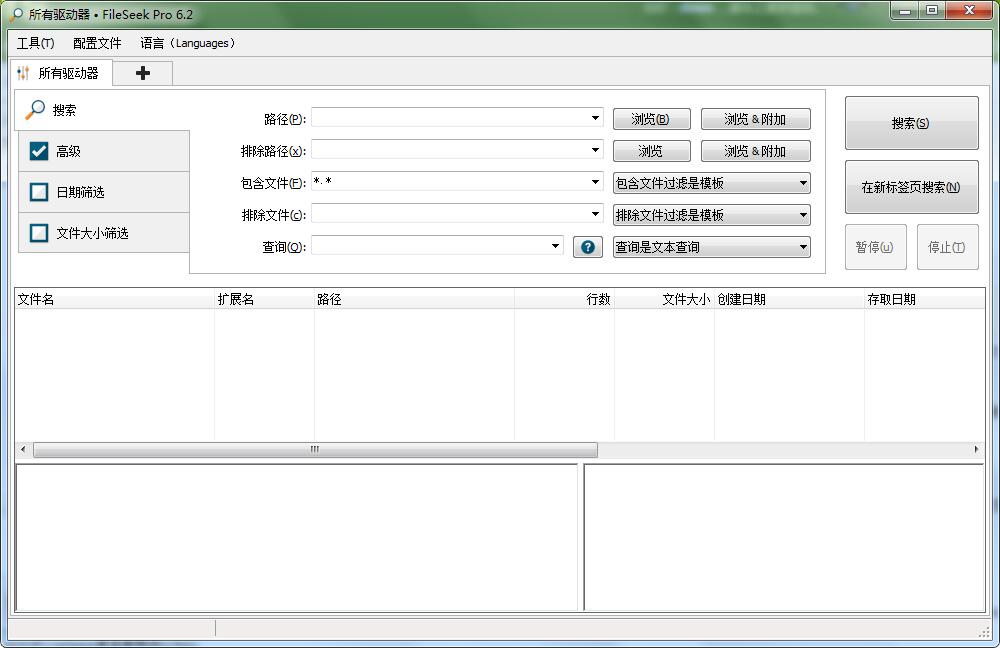Sort results by 文件名 column header
The height and width of the screenshot is (648, 1000).
(115, 299)
